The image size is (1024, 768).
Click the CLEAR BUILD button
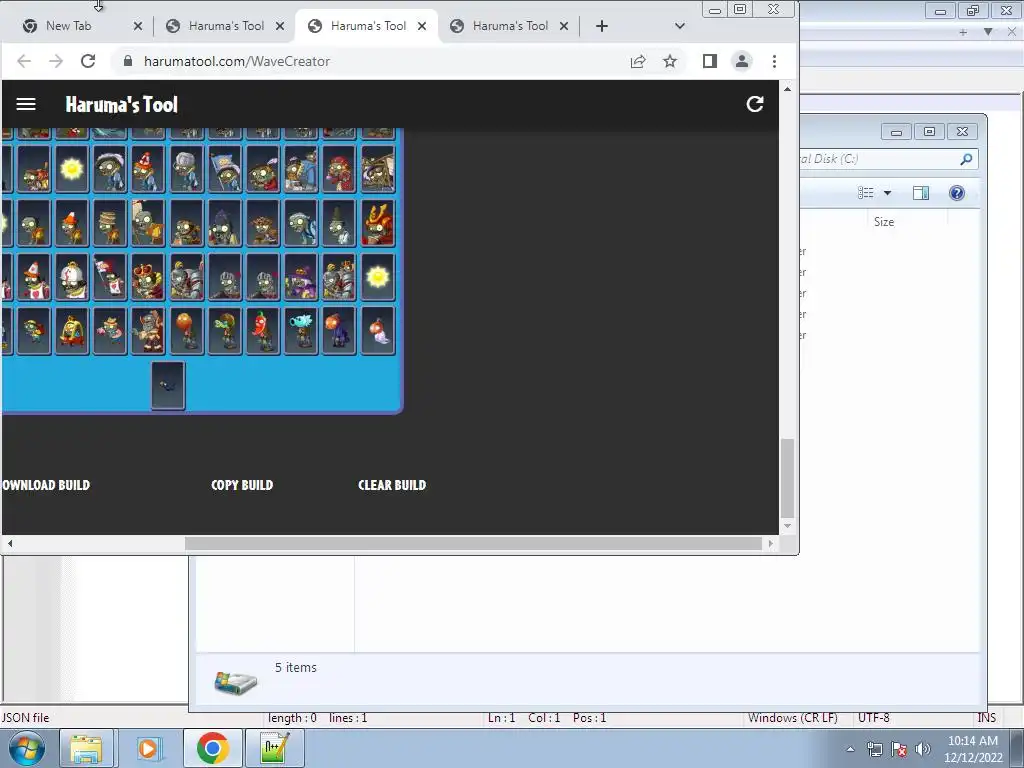pos(392,485)
